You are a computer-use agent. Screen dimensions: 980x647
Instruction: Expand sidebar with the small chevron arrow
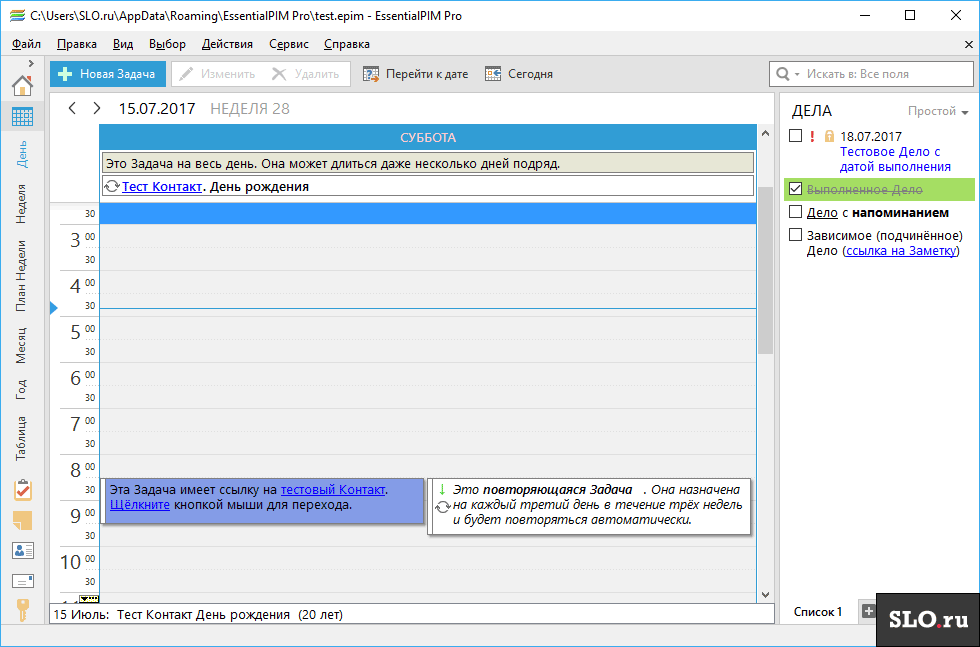31,64
